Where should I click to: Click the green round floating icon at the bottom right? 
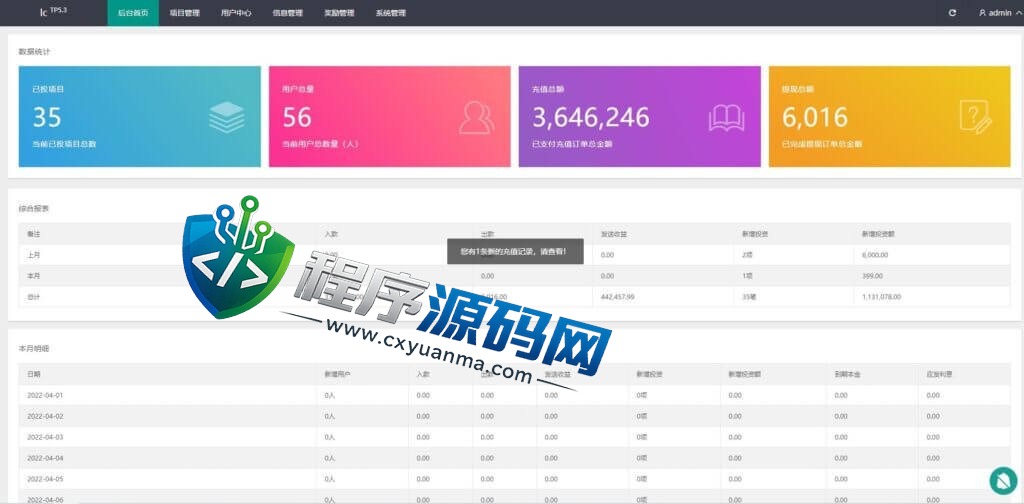click(x=1002, y=481)
